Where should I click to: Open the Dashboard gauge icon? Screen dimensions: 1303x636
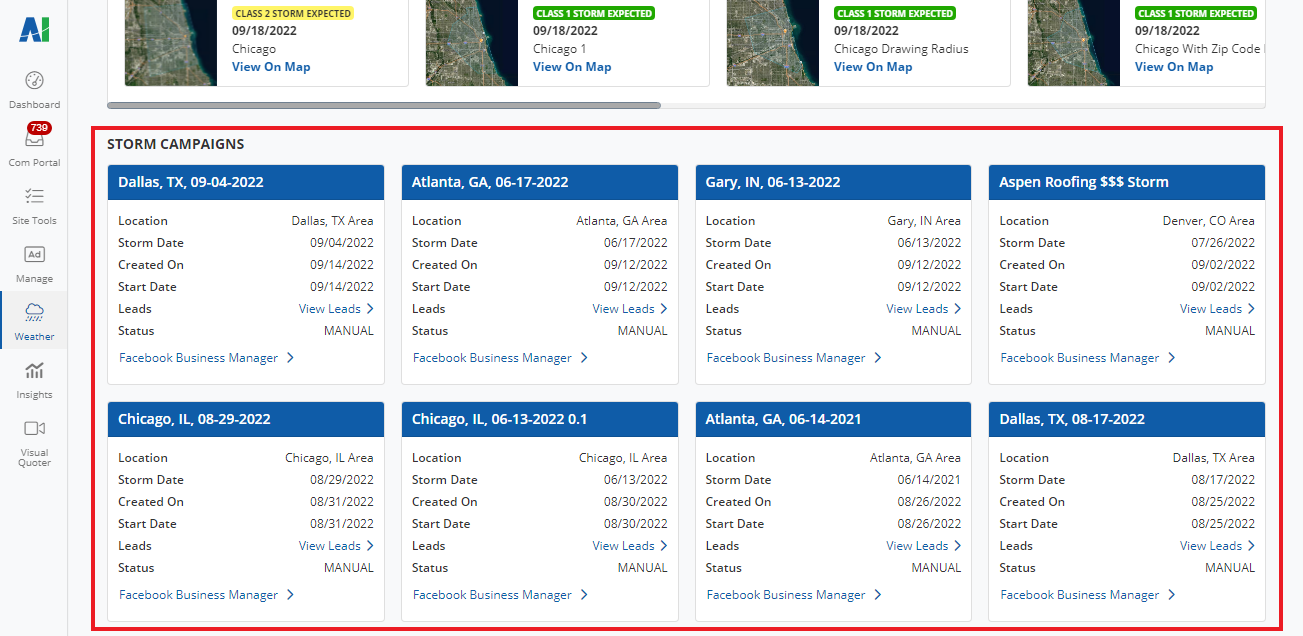[x=34, y=81]
